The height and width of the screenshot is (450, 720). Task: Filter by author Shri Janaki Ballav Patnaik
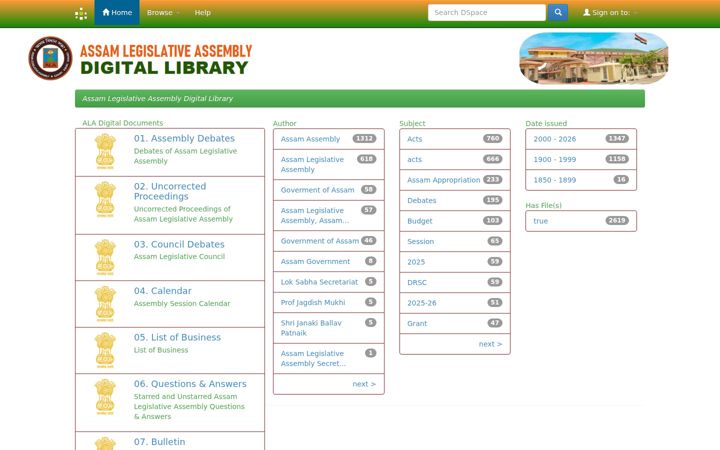[311, 328]
